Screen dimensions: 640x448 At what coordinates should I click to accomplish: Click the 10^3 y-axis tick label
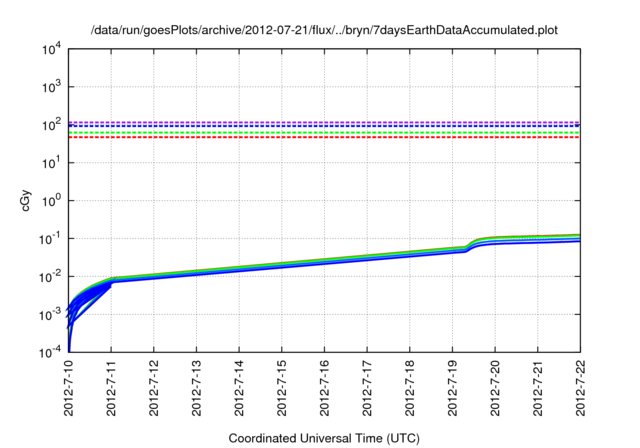pos(52,87)
